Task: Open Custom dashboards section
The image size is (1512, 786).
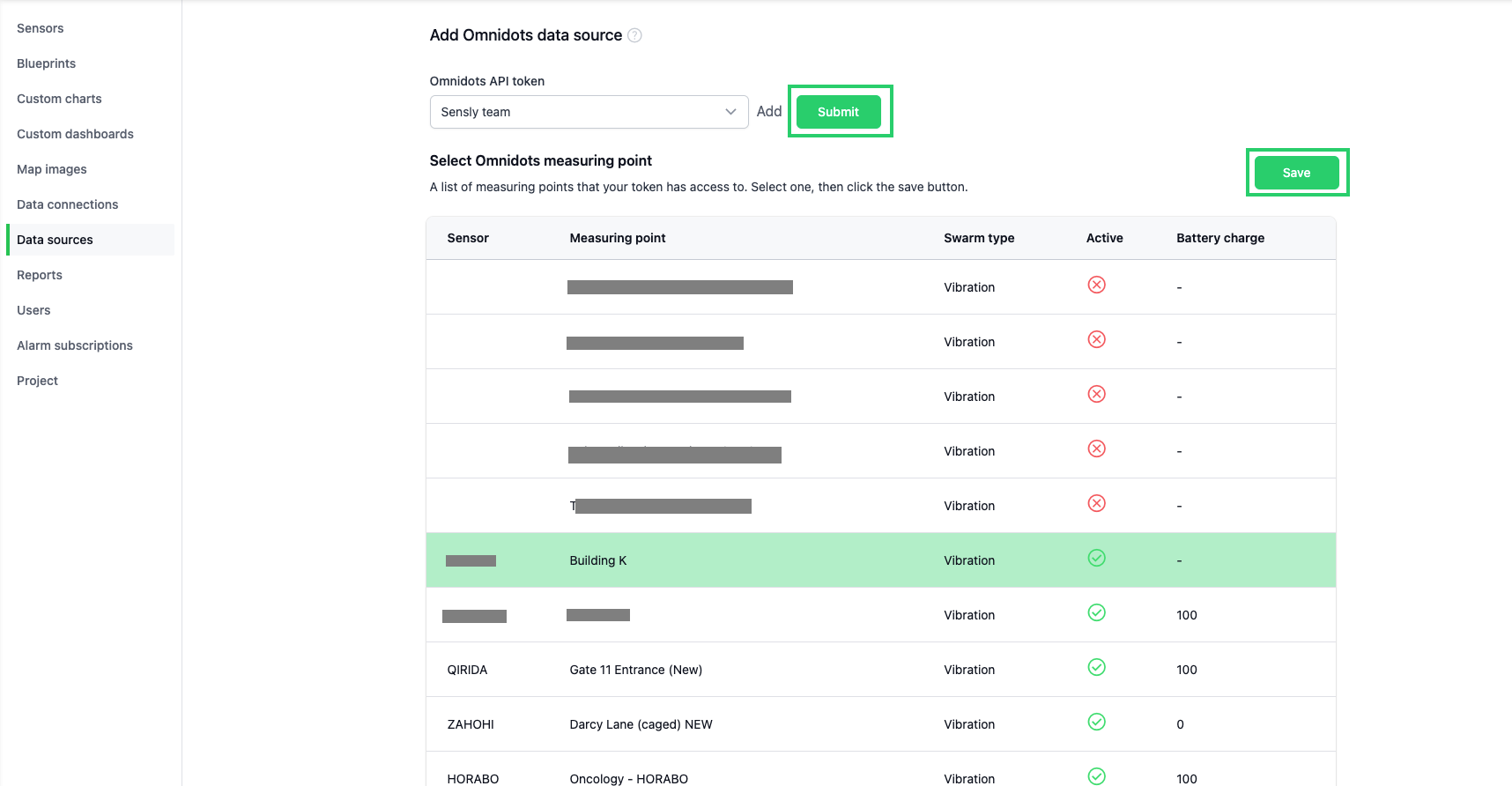Action: tap(75, 134)
